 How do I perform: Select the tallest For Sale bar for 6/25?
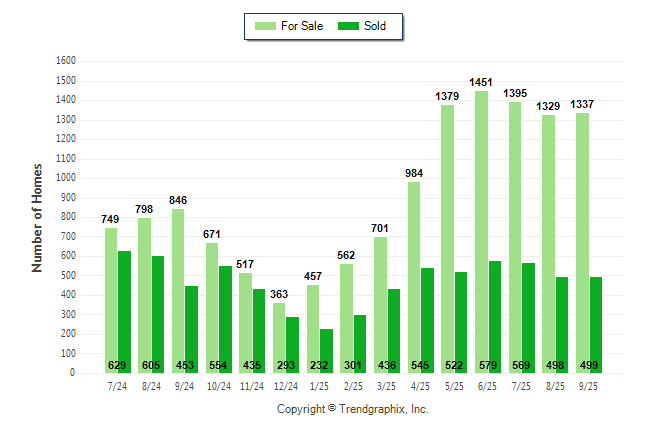(481, 230)
